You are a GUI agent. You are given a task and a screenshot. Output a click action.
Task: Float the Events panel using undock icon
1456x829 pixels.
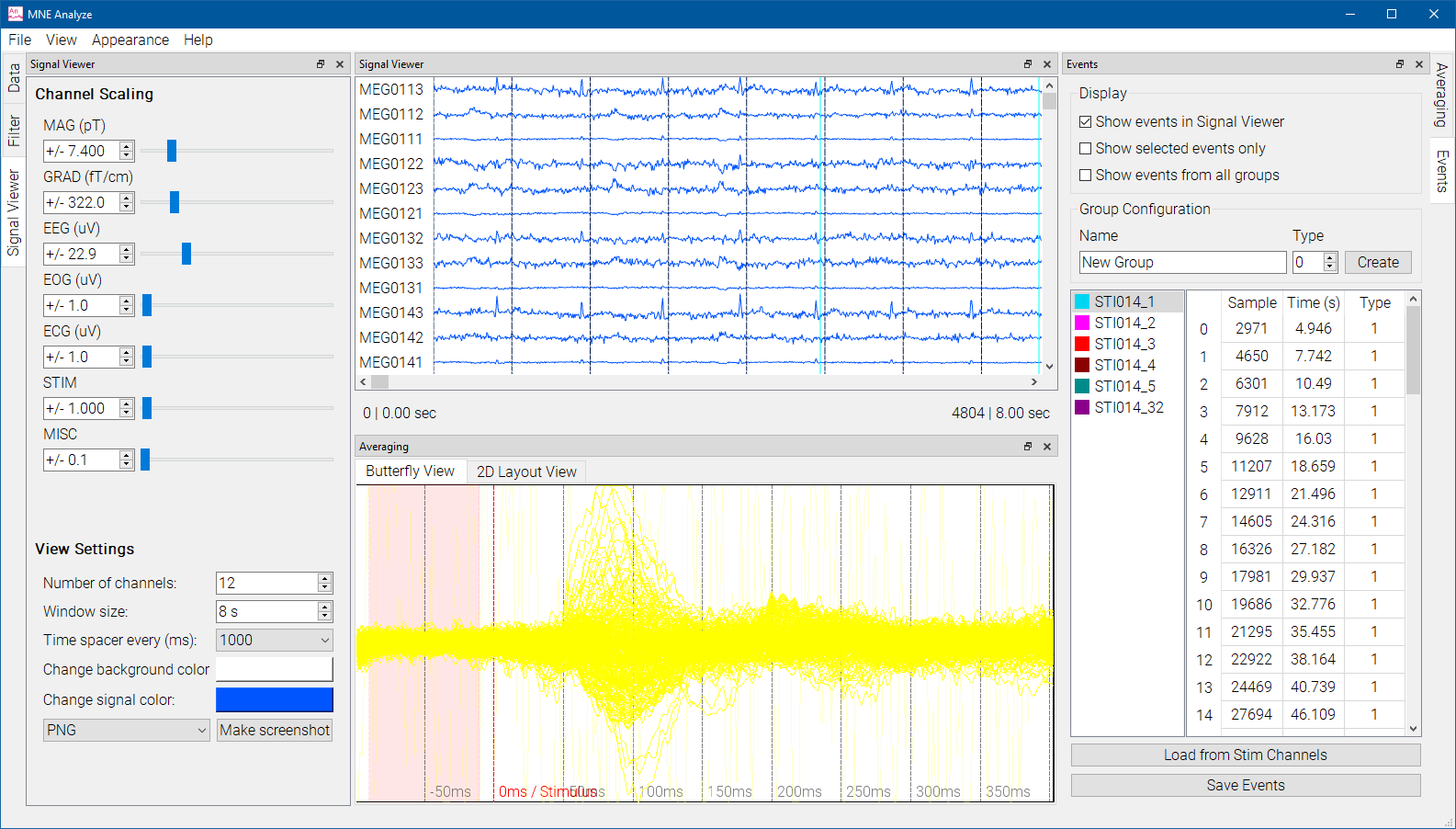tap(1399, 64)
